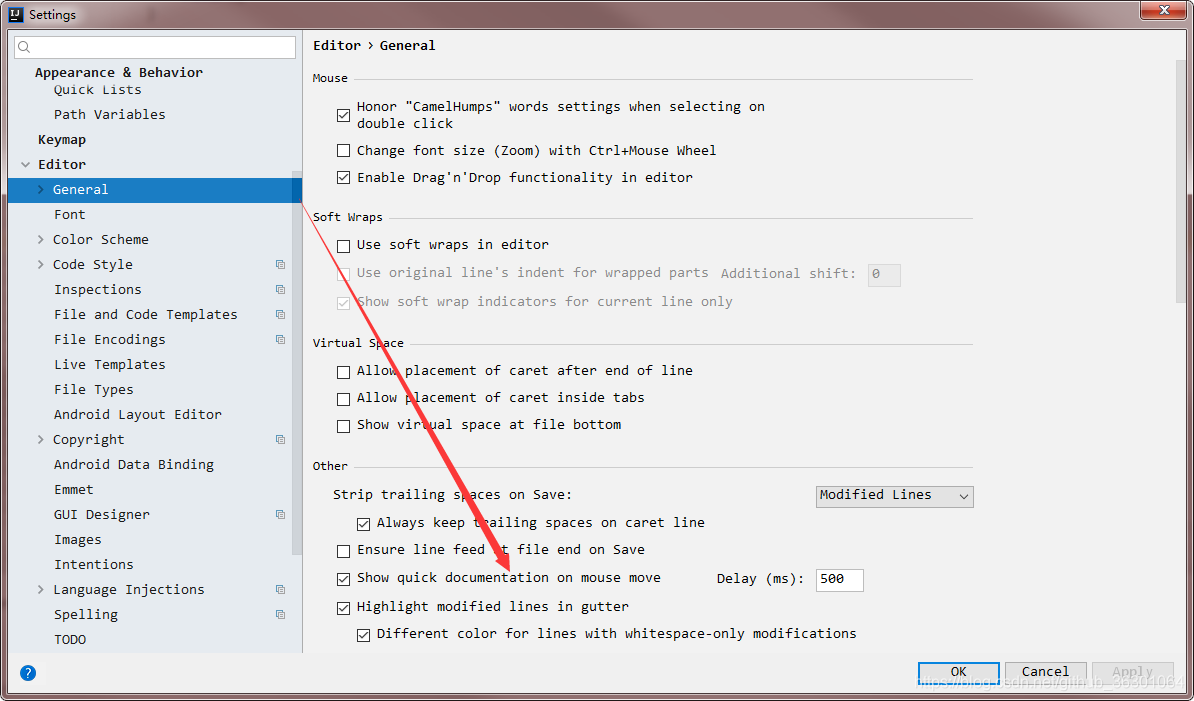Toggle Different color for whitespace-only modifications
Screen dimensions: 1194x701
pyautogui.click(x=363, y=635)
